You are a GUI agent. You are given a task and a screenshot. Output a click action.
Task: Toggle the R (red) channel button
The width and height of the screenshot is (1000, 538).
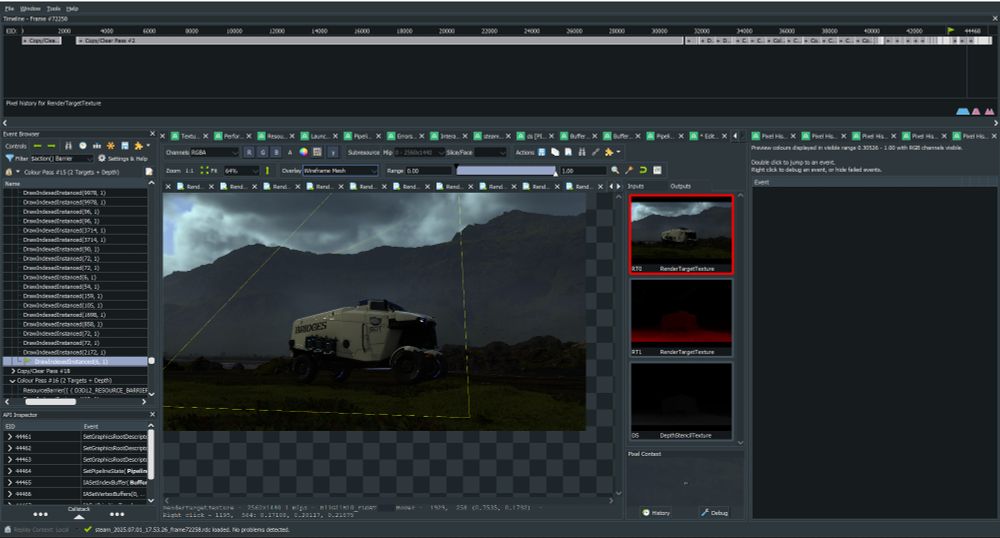tap(249, 152)
